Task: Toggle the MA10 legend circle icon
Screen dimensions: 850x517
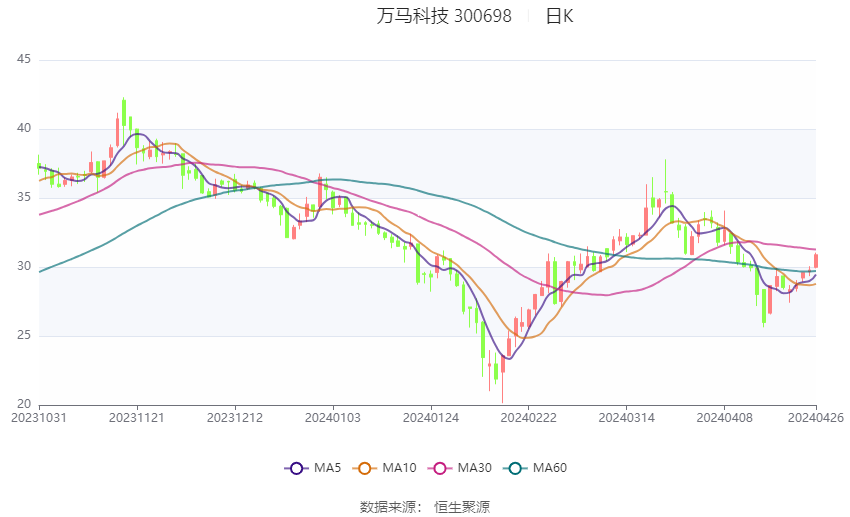Action: point(364,468)
